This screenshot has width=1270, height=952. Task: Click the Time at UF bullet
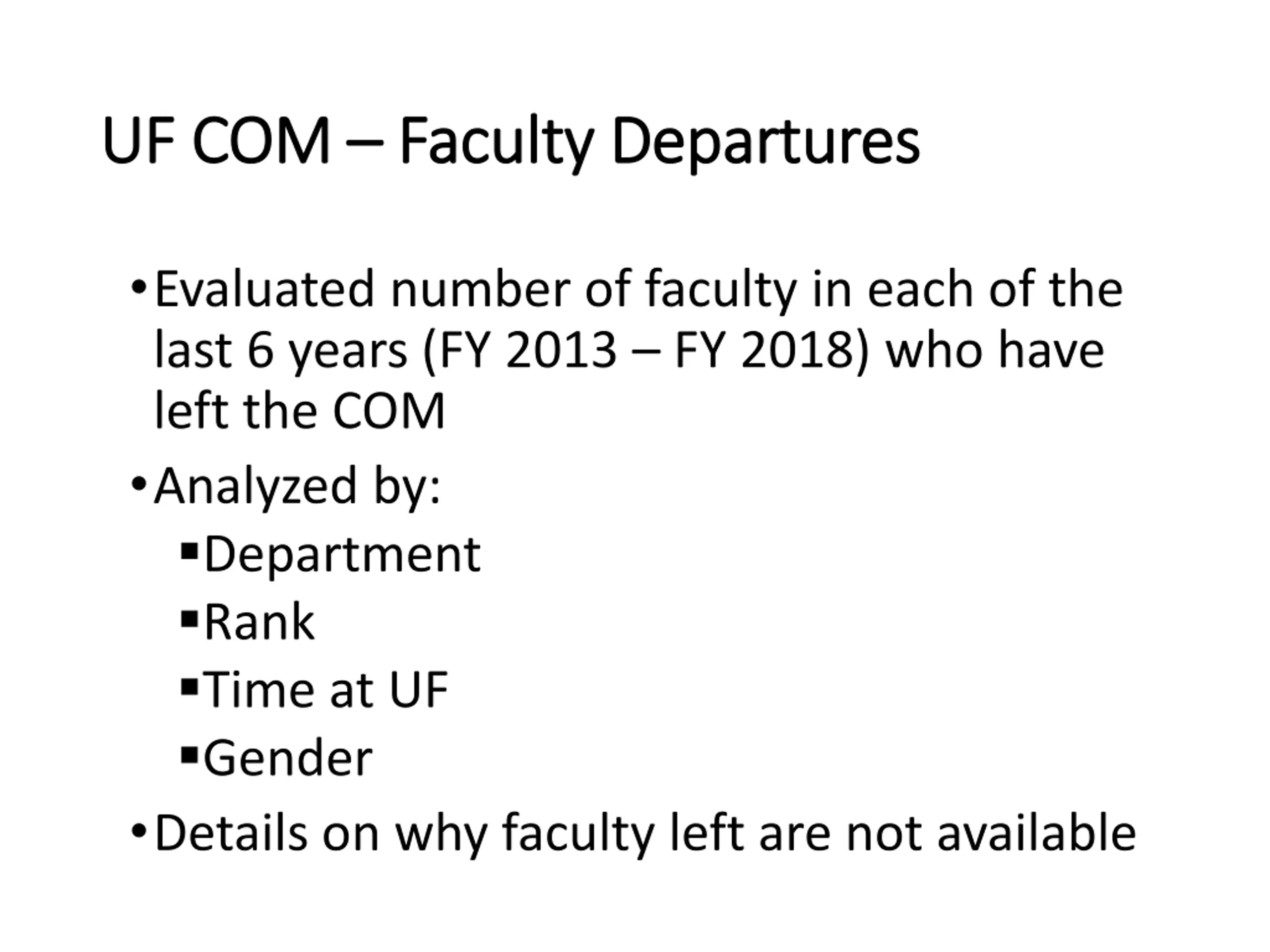pos(326,690)
